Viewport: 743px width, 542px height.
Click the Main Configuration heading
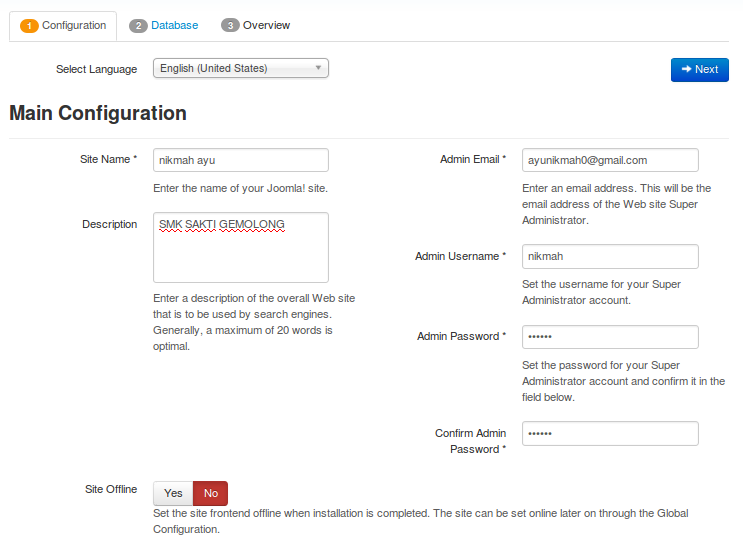(x=98, y=113)
